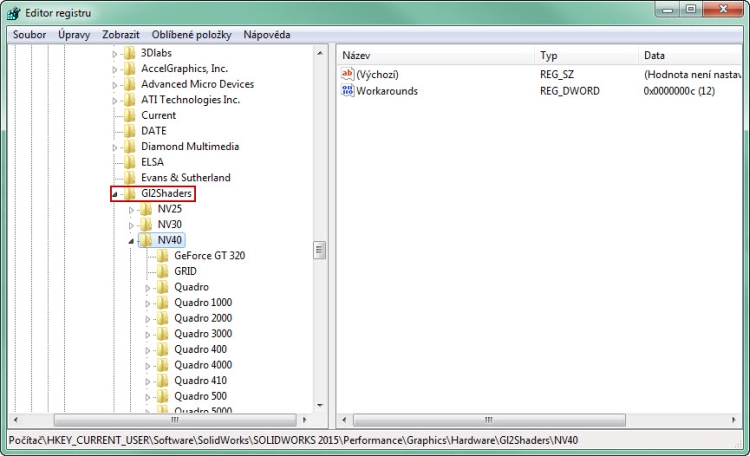Click the NV30 folder icon
The height and width of the screenshot is (456, 750).
(x=146, y=224)
